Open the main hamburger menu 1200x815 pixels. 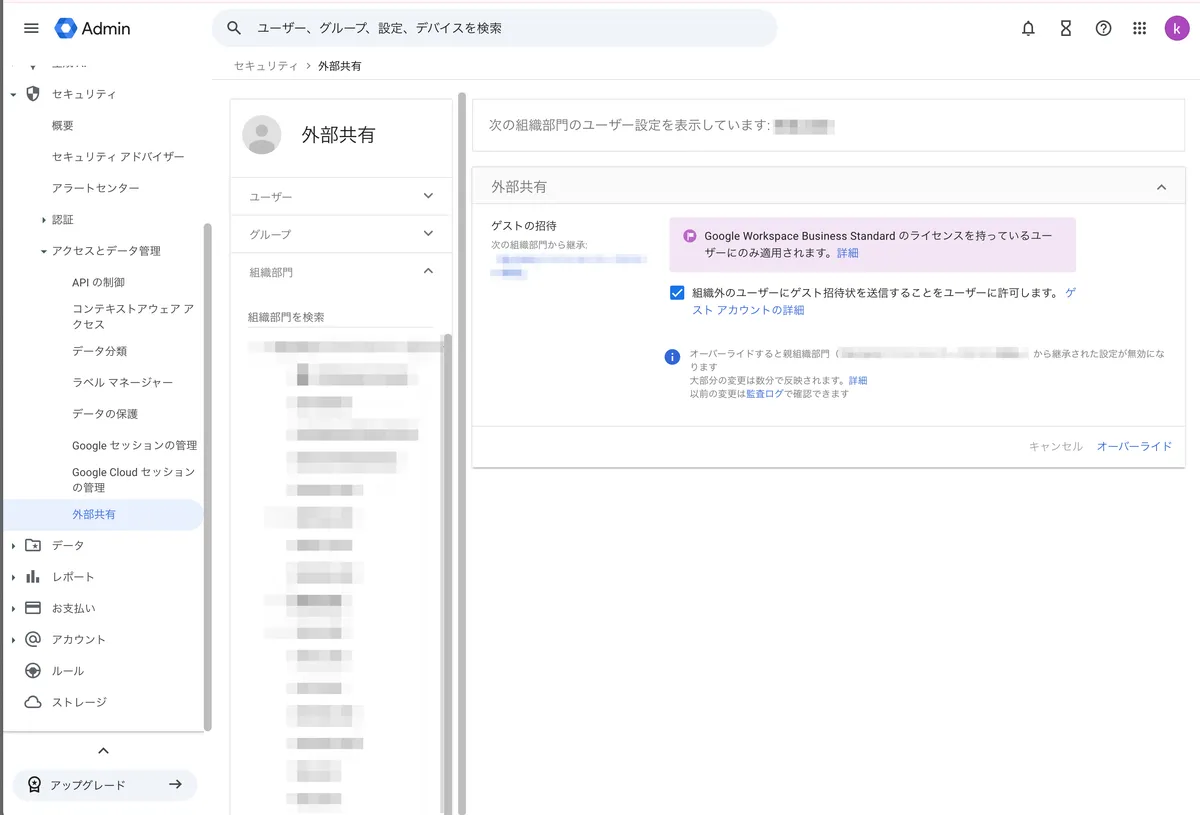[31, 28]
